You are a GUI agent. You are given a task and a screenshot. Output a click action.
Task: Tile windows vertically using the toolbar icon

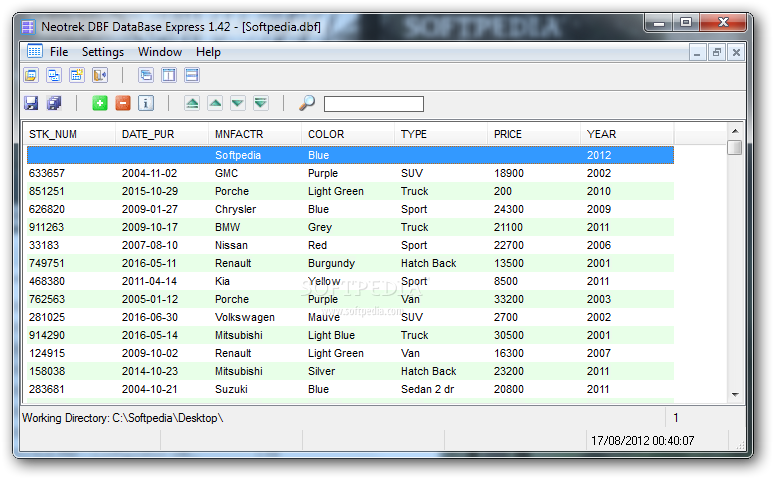pos(169,75)
